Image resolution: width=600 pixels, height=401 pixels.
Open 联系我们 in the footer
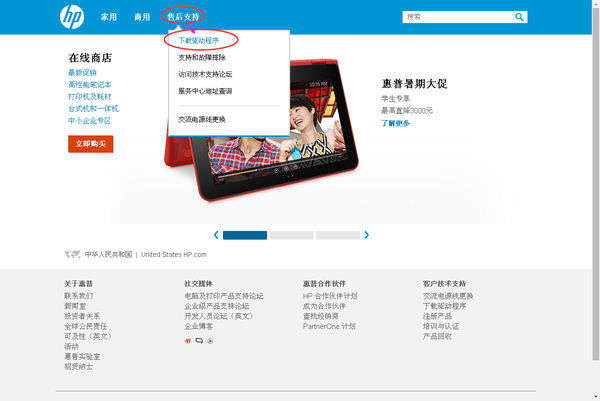[78, 296]
